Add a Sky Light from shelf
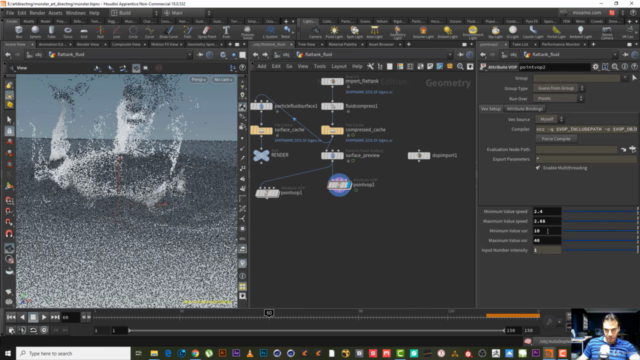The image size is (640, 360). (x=496, y=31)
